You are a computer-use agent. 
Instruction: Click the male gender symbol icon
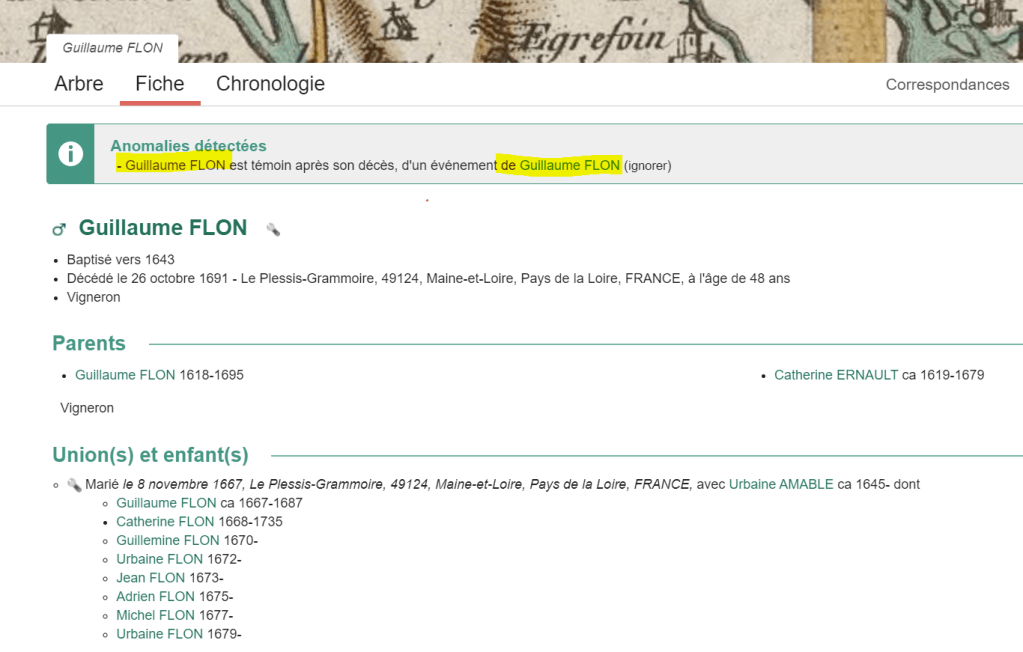point(59,230)
